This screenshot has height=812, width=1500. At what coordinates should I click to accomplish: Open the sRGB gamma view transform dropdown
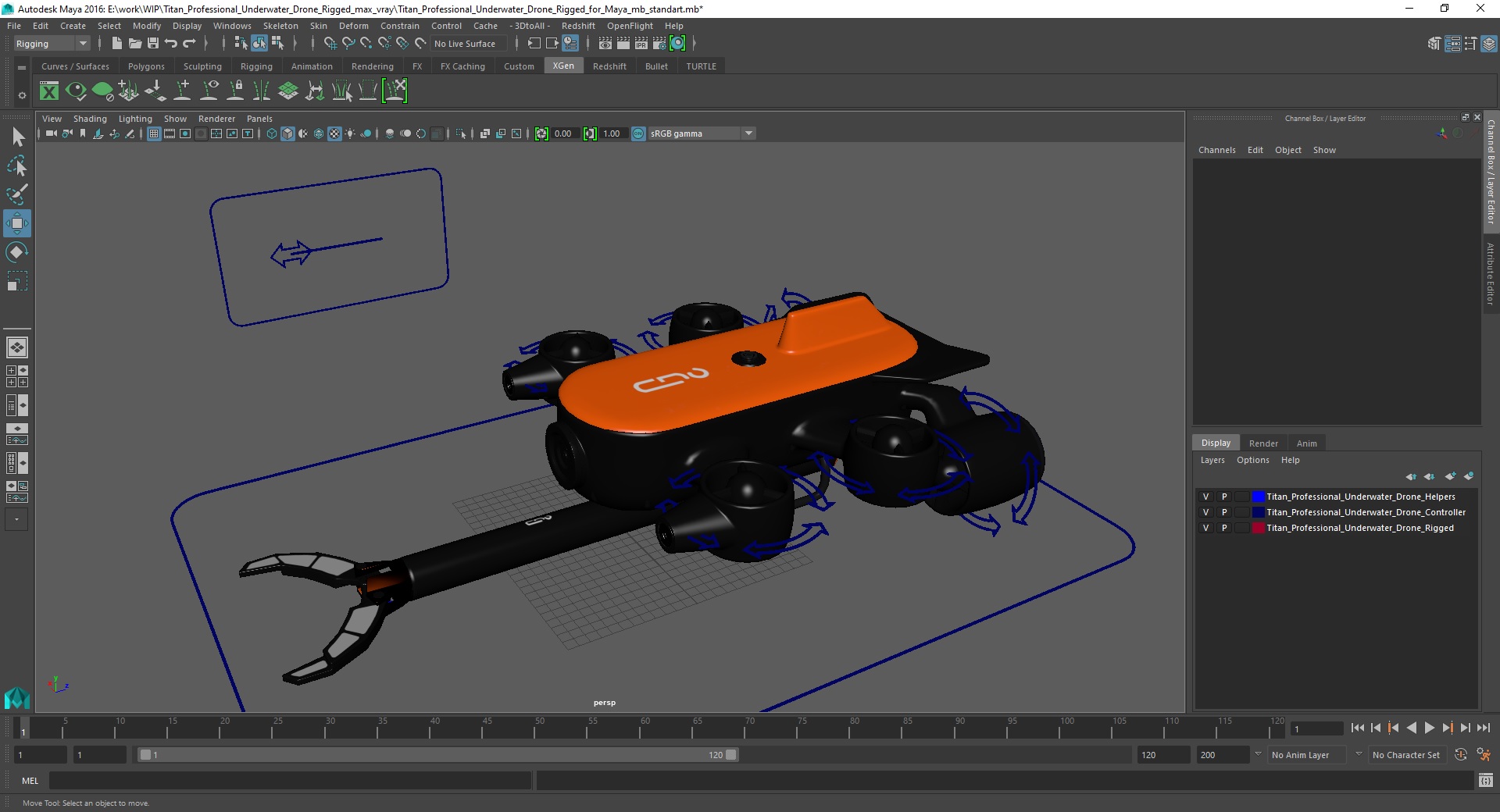702,134
